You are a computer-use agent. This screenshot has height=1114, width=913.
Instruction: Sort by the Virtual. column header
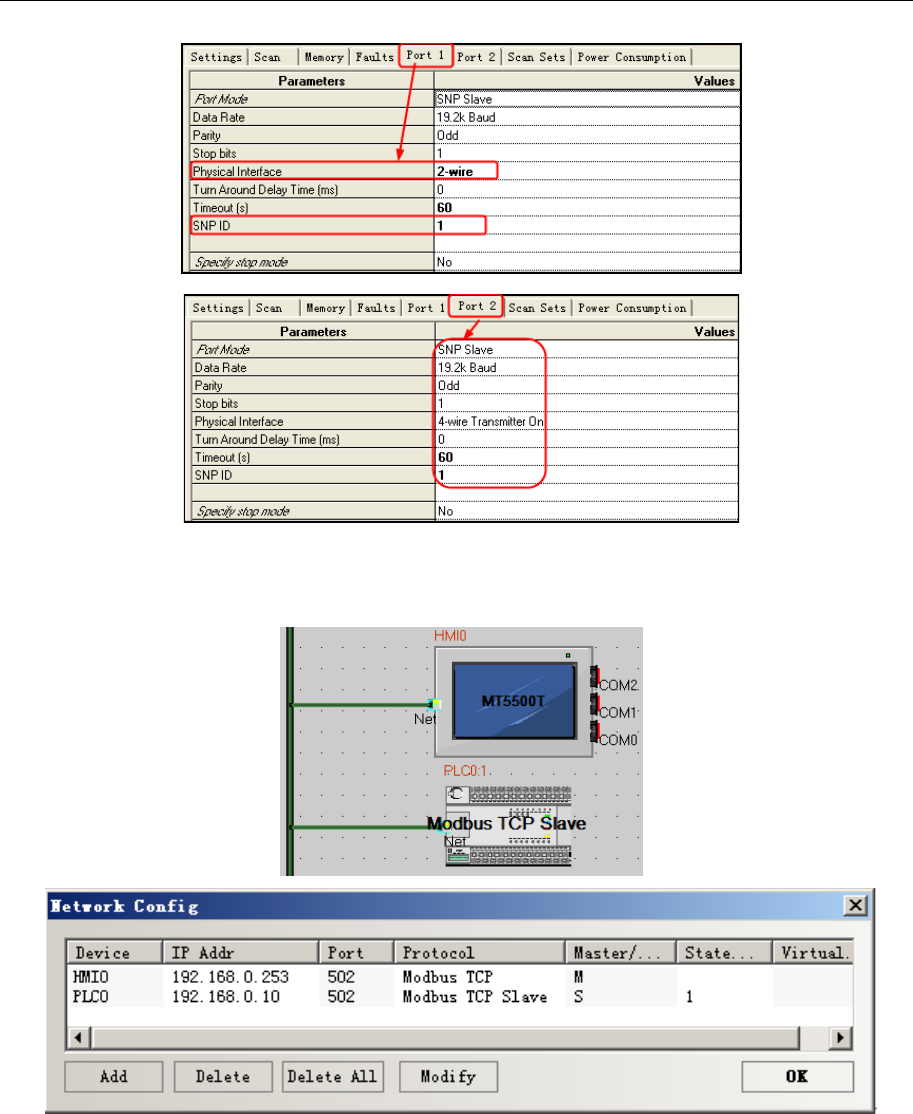pyautogui.click(x=813, y=953)
